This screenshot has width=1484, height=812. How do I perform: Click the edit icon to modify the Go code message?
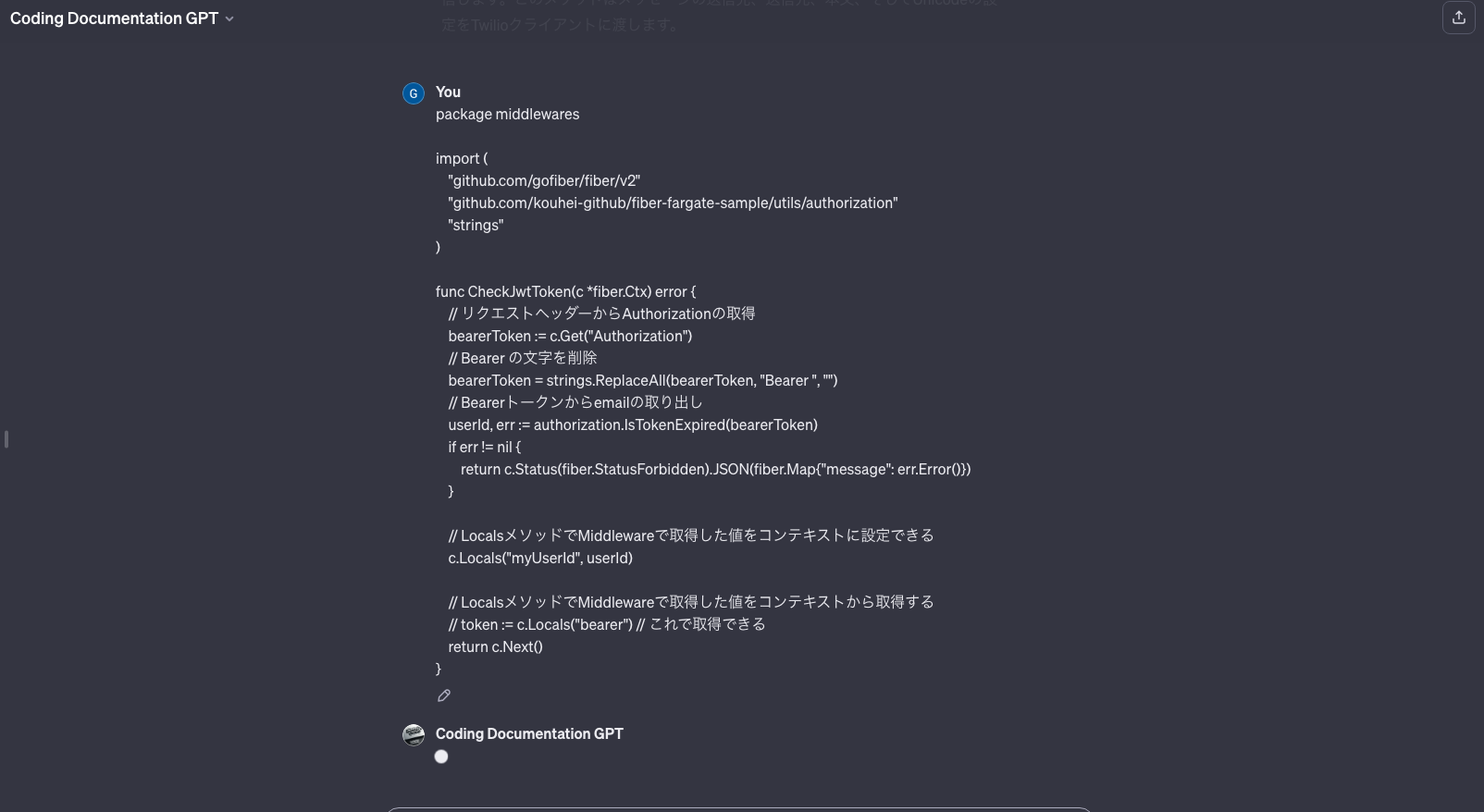[444, 695]
